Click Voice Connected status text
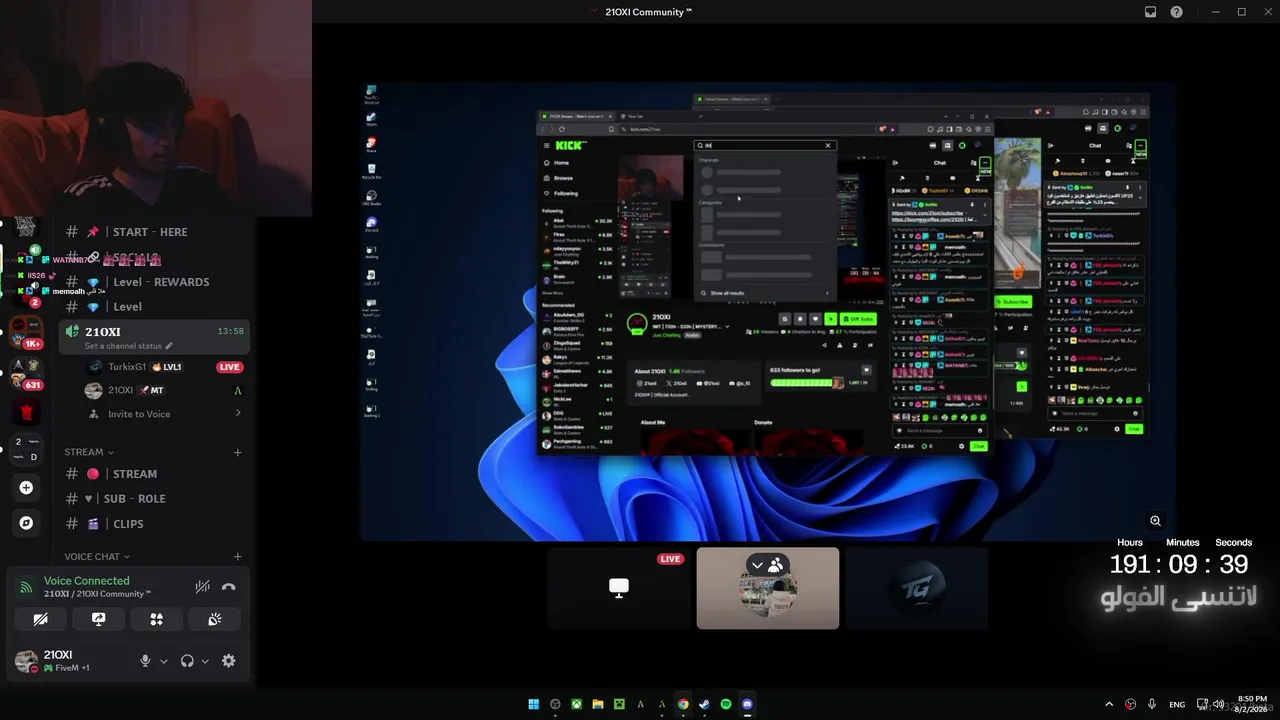This screenshot has height=720, width=1280. [86, 580]
